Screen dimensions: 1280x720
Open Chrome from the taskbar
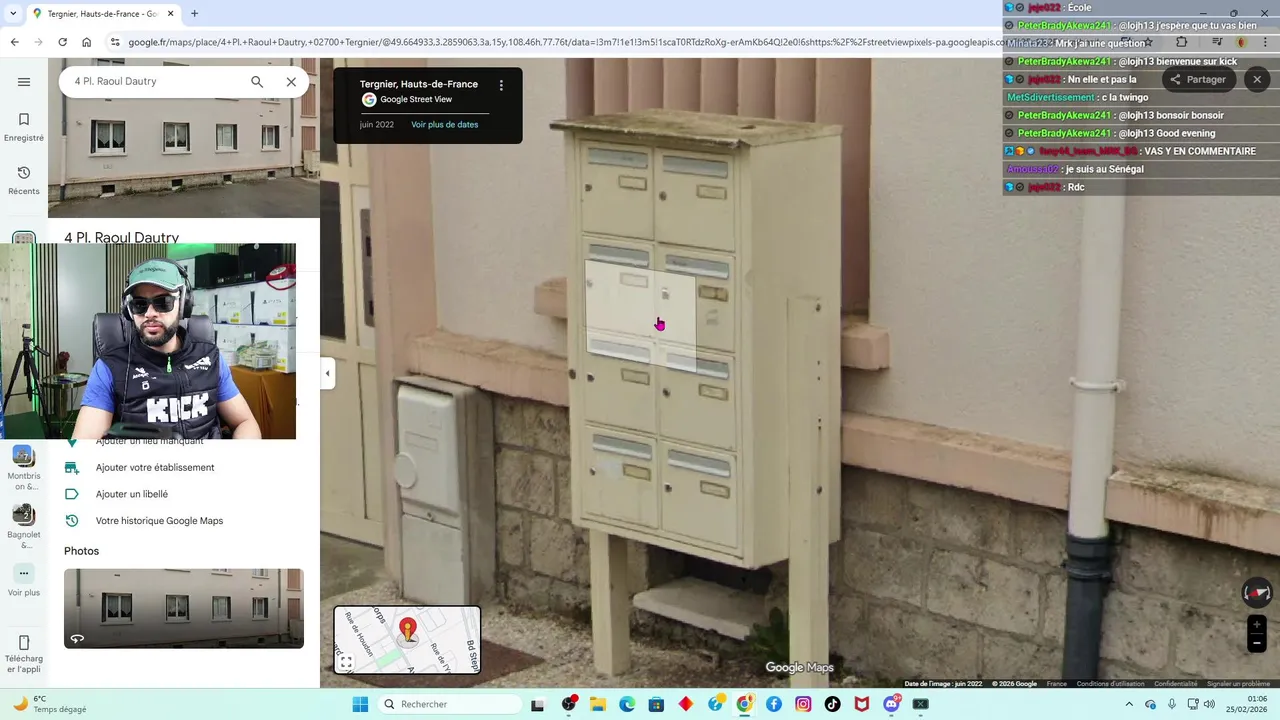(744, 704)
